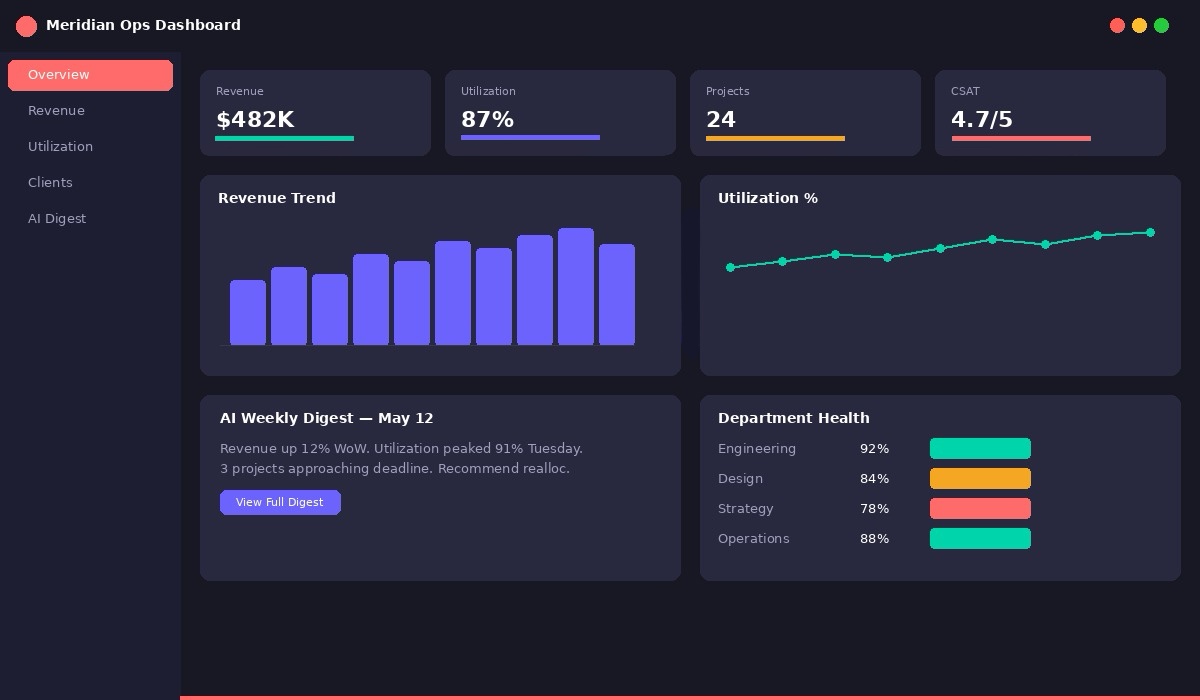Click the Operations department label
Viewport: 1200px width, 700px height.
coord(754,539)
